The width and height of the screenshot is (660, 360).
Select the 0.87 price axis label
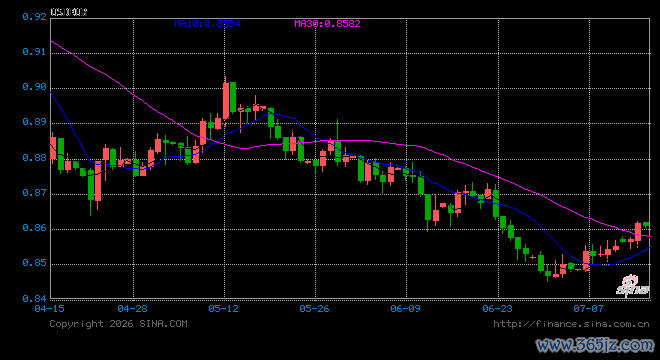click(x=35, y=192)
